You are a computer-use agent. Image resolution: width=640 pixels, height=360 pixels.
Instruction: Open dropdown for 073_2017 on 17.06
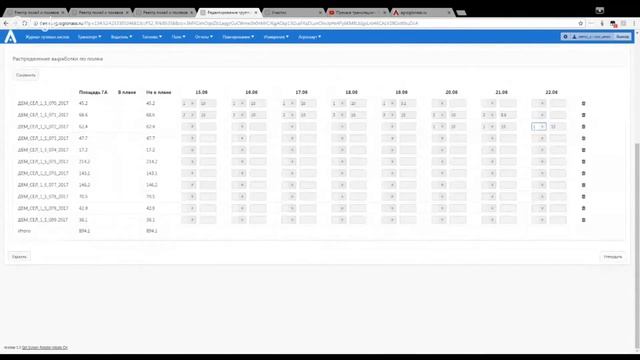[289, 138]
